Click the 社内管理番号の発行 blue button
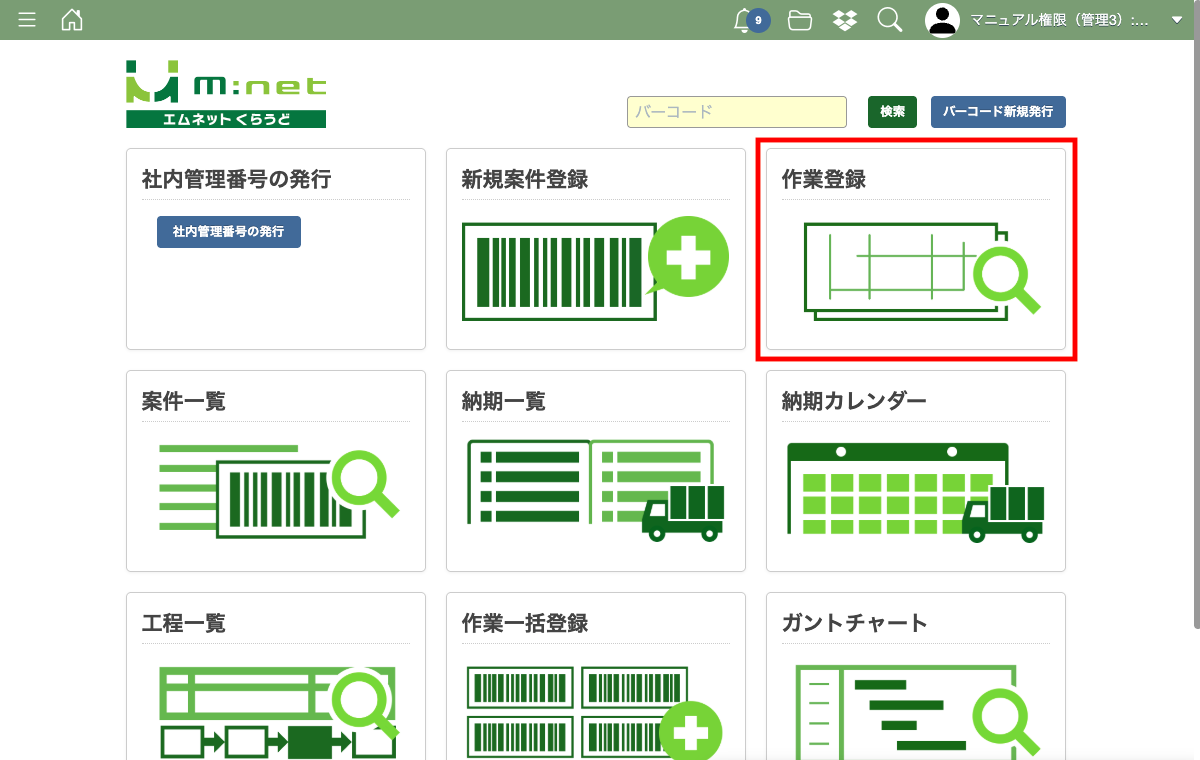Viewport: 1200px width, 760px height. tap(229, 231)
